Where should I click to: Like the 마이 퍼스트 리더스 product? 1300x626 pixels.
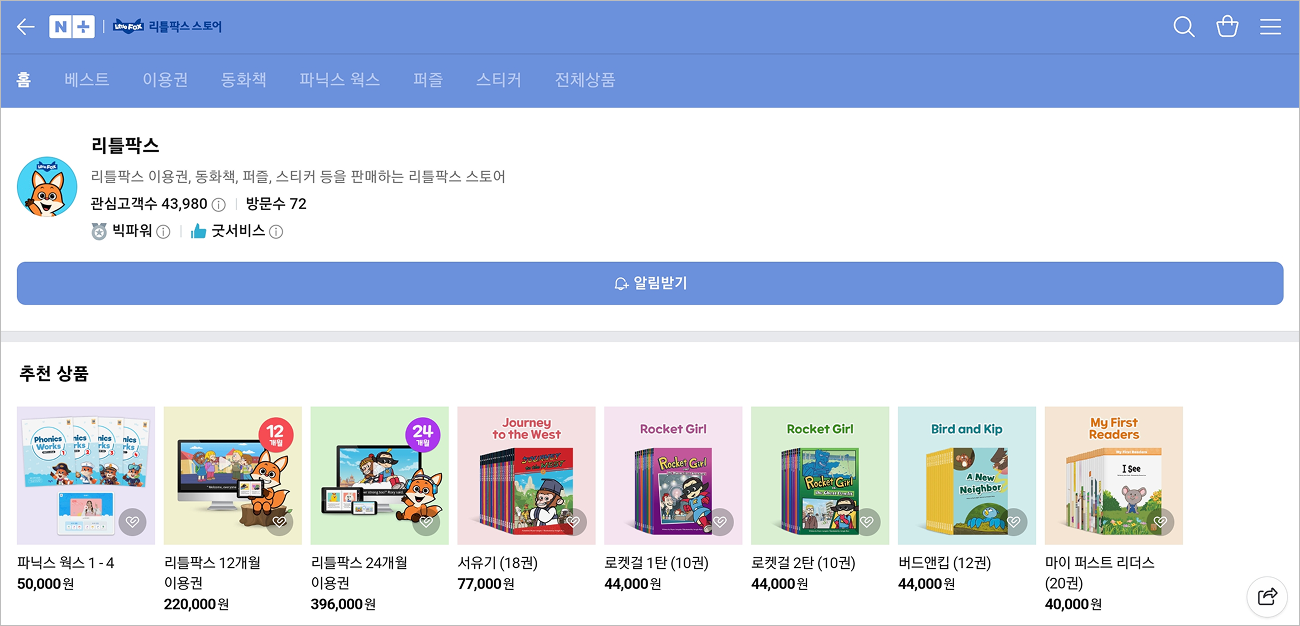point(1161,522)
